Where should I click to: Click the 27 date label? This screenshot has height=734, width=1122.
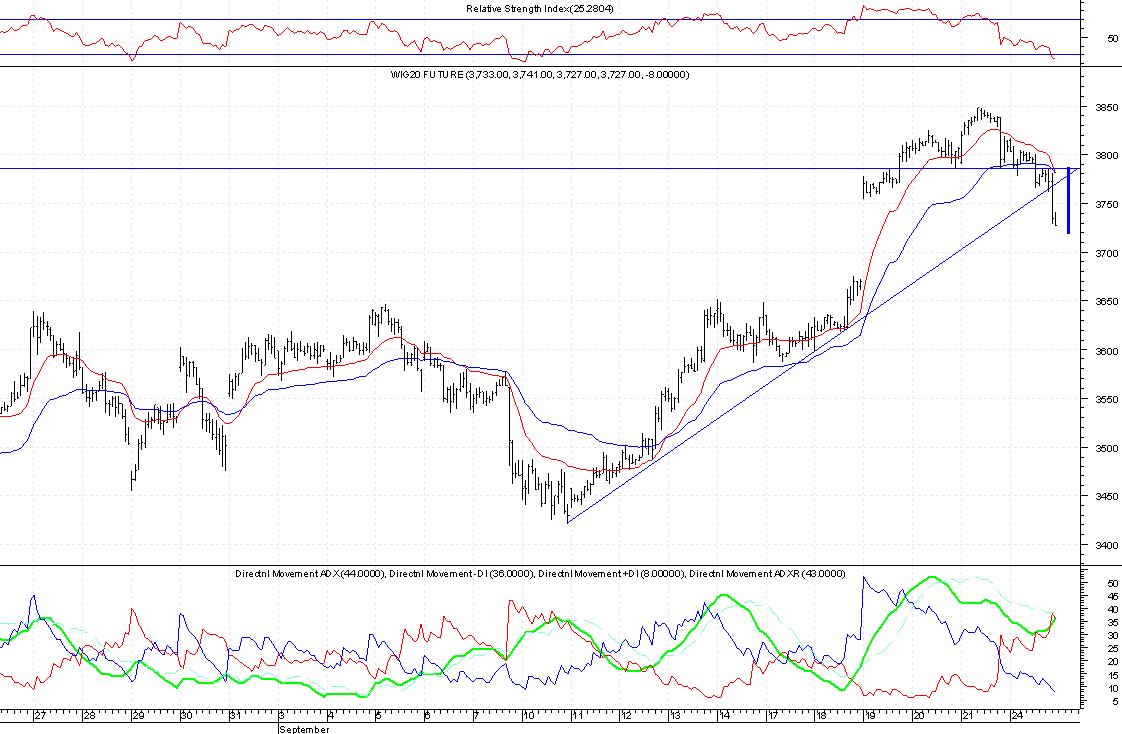click(41, 715)
